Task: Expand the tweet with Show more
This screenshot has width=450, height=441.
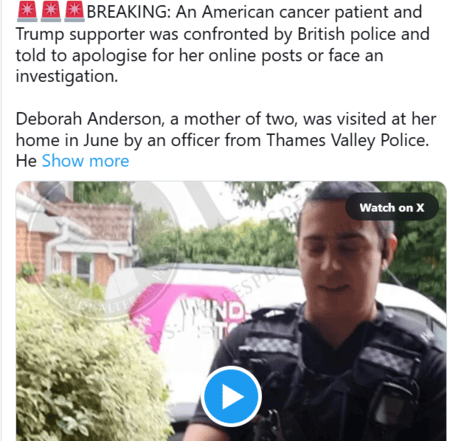Action: 85,161
